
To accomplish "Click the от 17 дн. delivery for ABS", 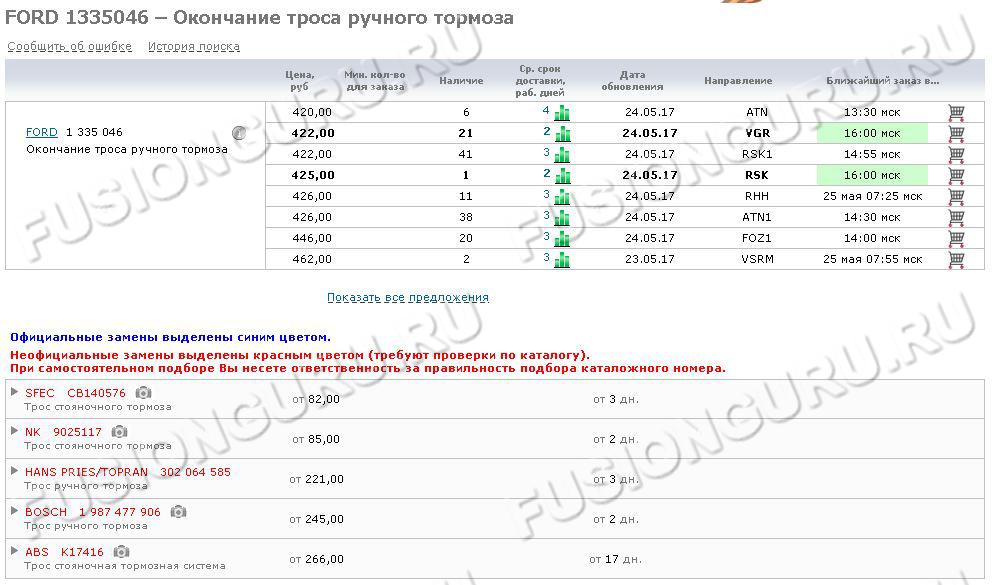I will click(x=616, y=560).
